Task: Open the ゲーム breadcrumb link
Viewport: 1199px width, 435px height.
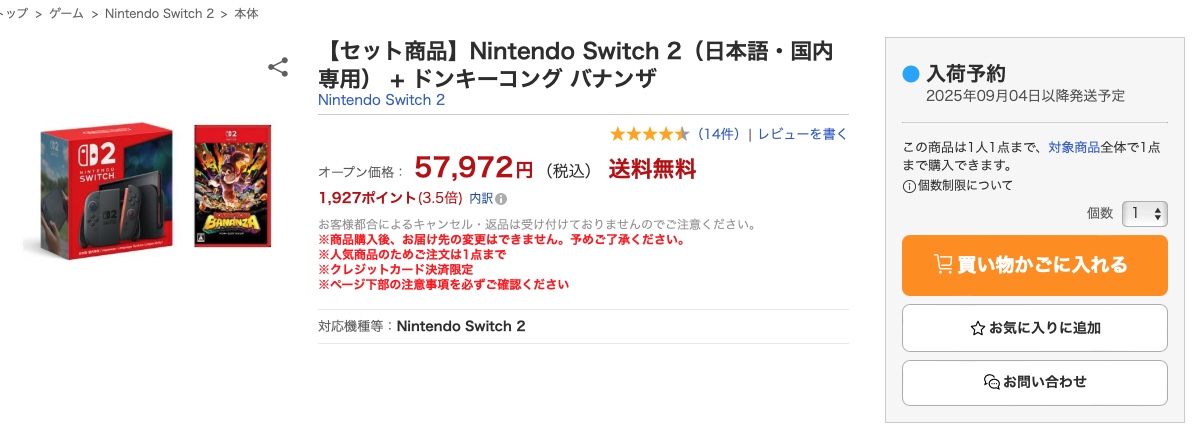Action: [x=67, y=15]
